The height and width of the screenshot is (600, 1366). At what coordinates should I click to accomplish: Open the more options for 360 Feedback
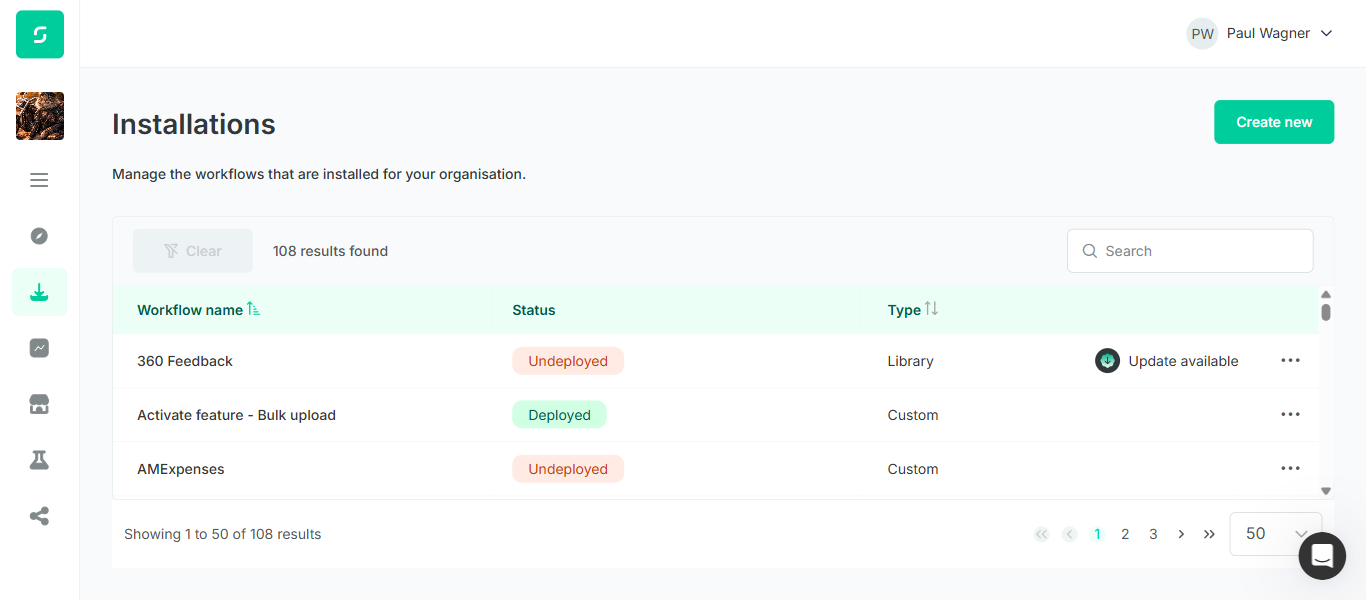(x=1290, y=360)
